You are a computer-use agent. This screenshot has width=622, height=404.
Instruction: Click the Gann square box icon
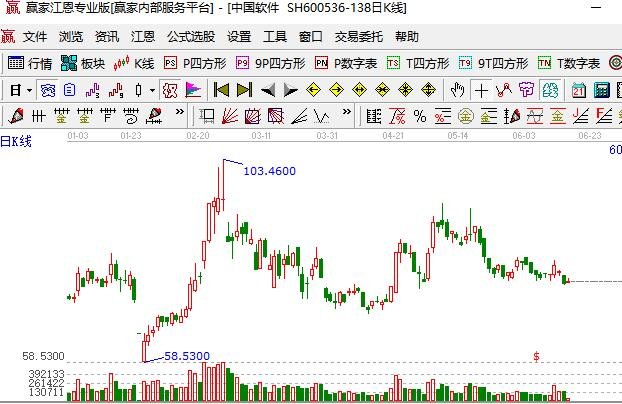207,116
